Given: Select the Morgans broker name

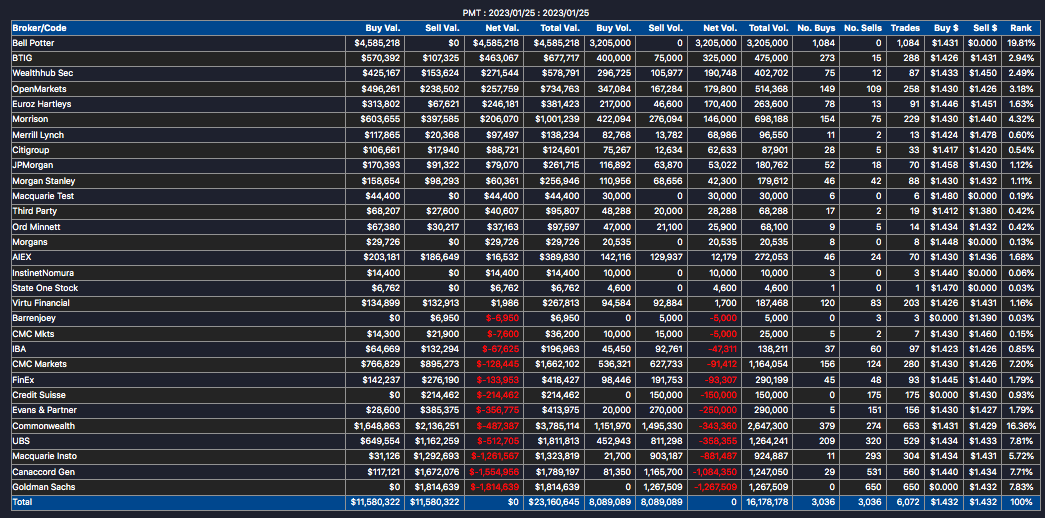Looking at the screenshot, I should click(29, 242).
